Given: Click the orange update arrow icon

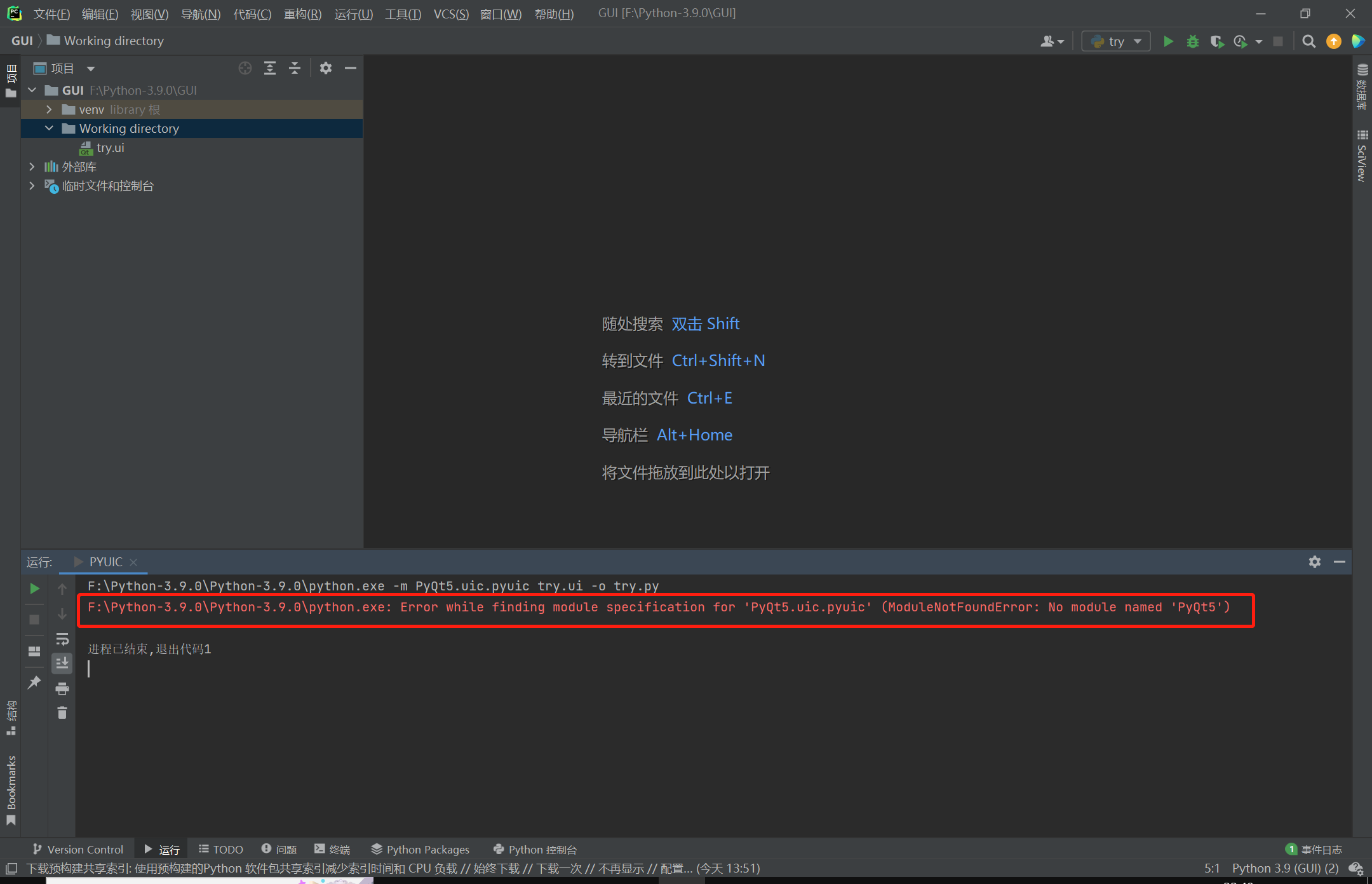Looking at the screenshot, I should (x=1333, y=41).
